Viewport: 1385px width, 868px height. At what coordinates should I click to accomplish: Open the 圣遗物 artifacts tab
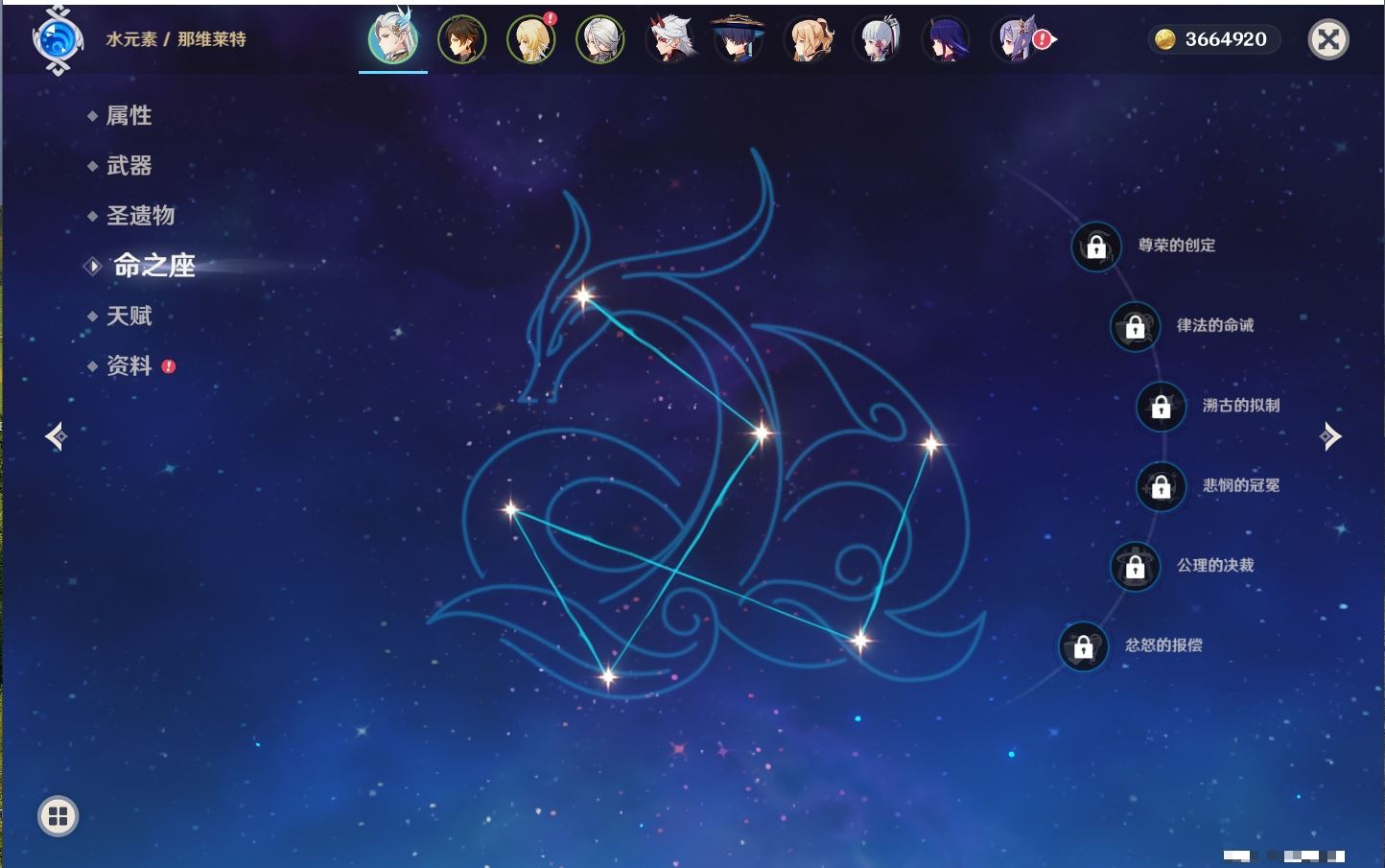pos(140,216)
